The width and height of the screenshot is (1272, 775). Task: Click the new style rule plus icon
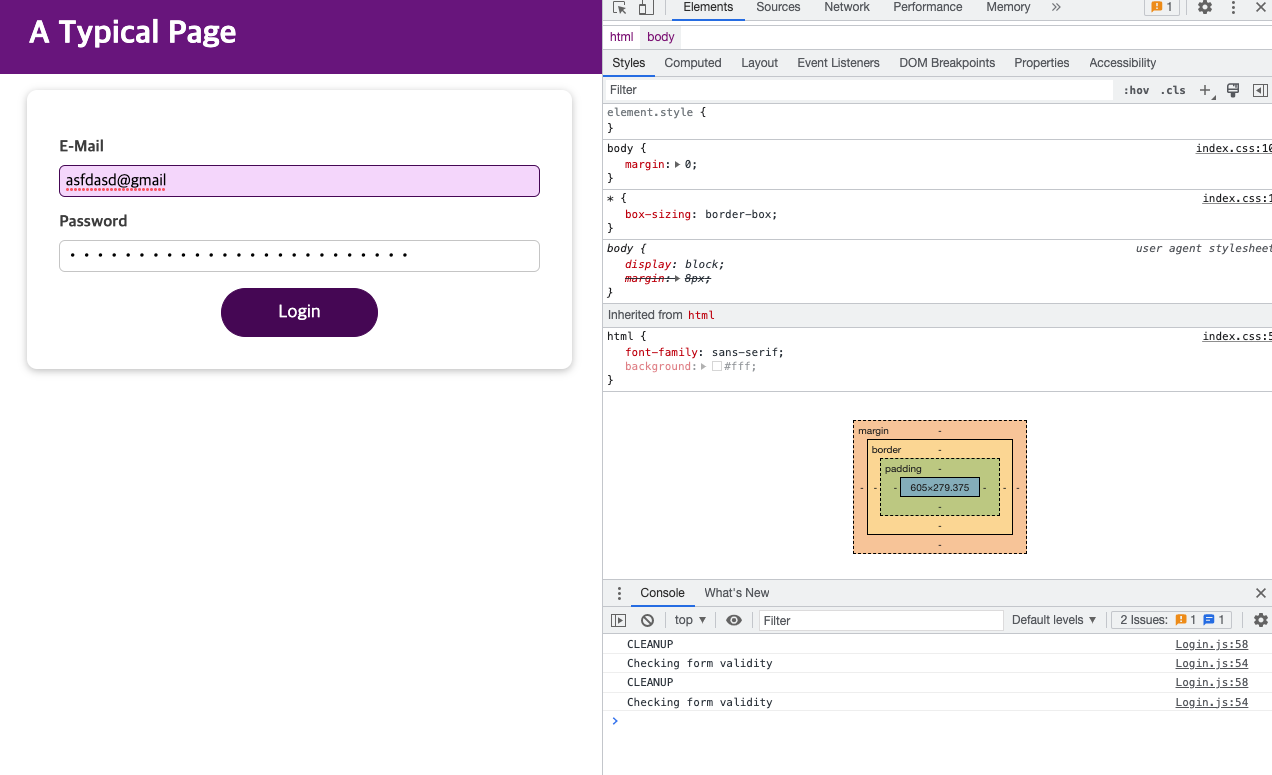(1206, 90)
